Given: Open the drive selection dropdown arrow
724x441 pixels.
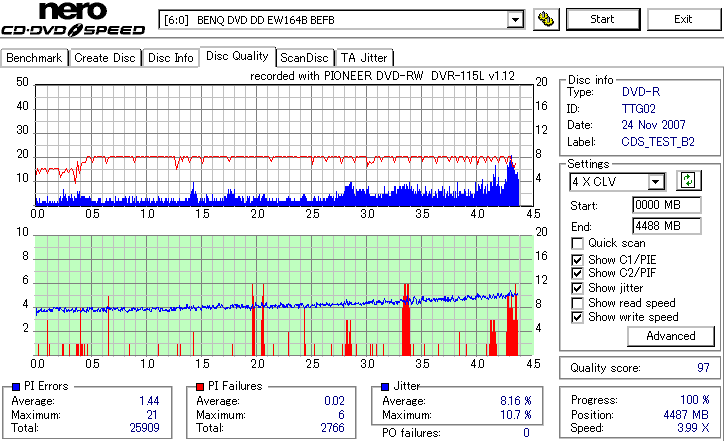Looking at the screenshot, I should click(x=515, y=20).
